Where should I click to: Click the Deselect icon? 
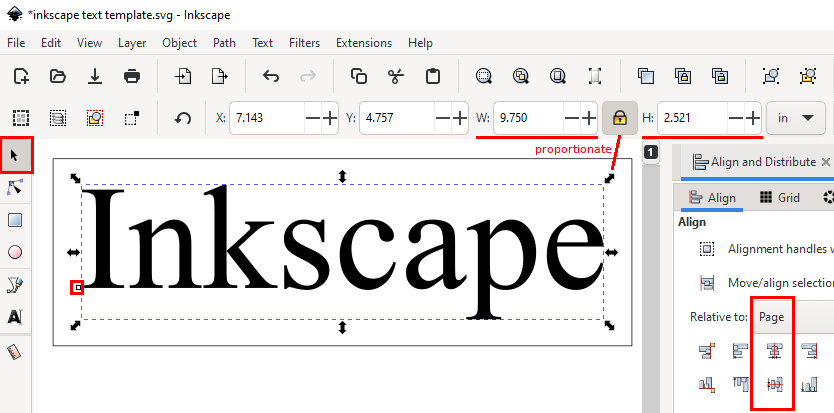[132, 118]
